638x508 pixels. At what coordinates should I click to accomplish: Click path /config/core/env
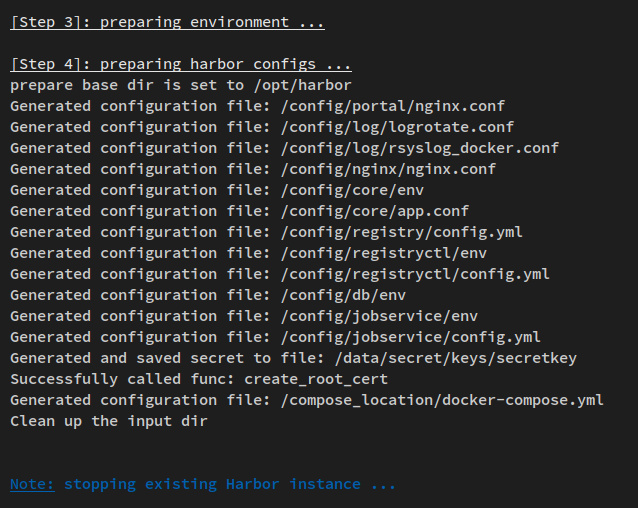pos(354,190)
